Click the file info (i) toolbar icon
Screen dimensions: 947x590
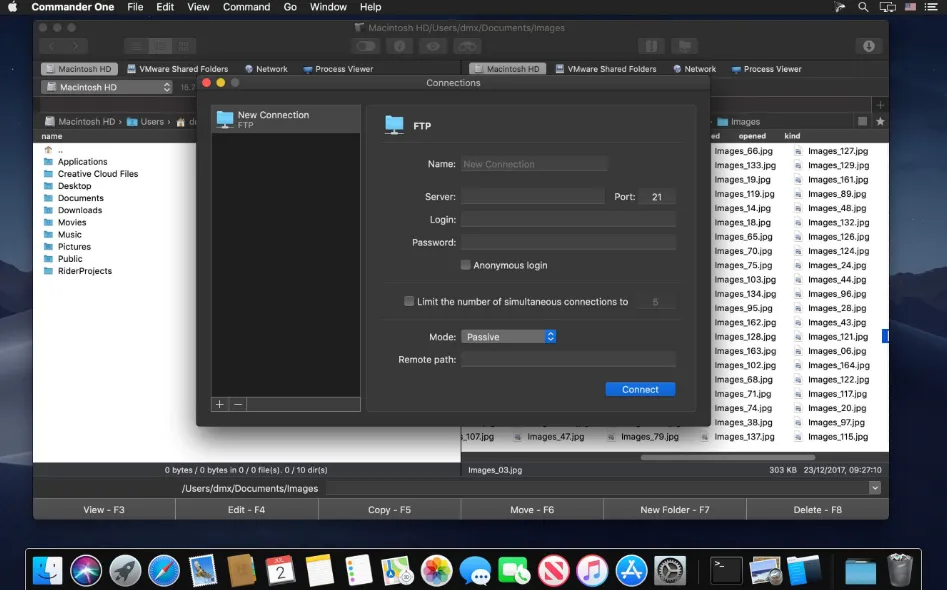399,46
